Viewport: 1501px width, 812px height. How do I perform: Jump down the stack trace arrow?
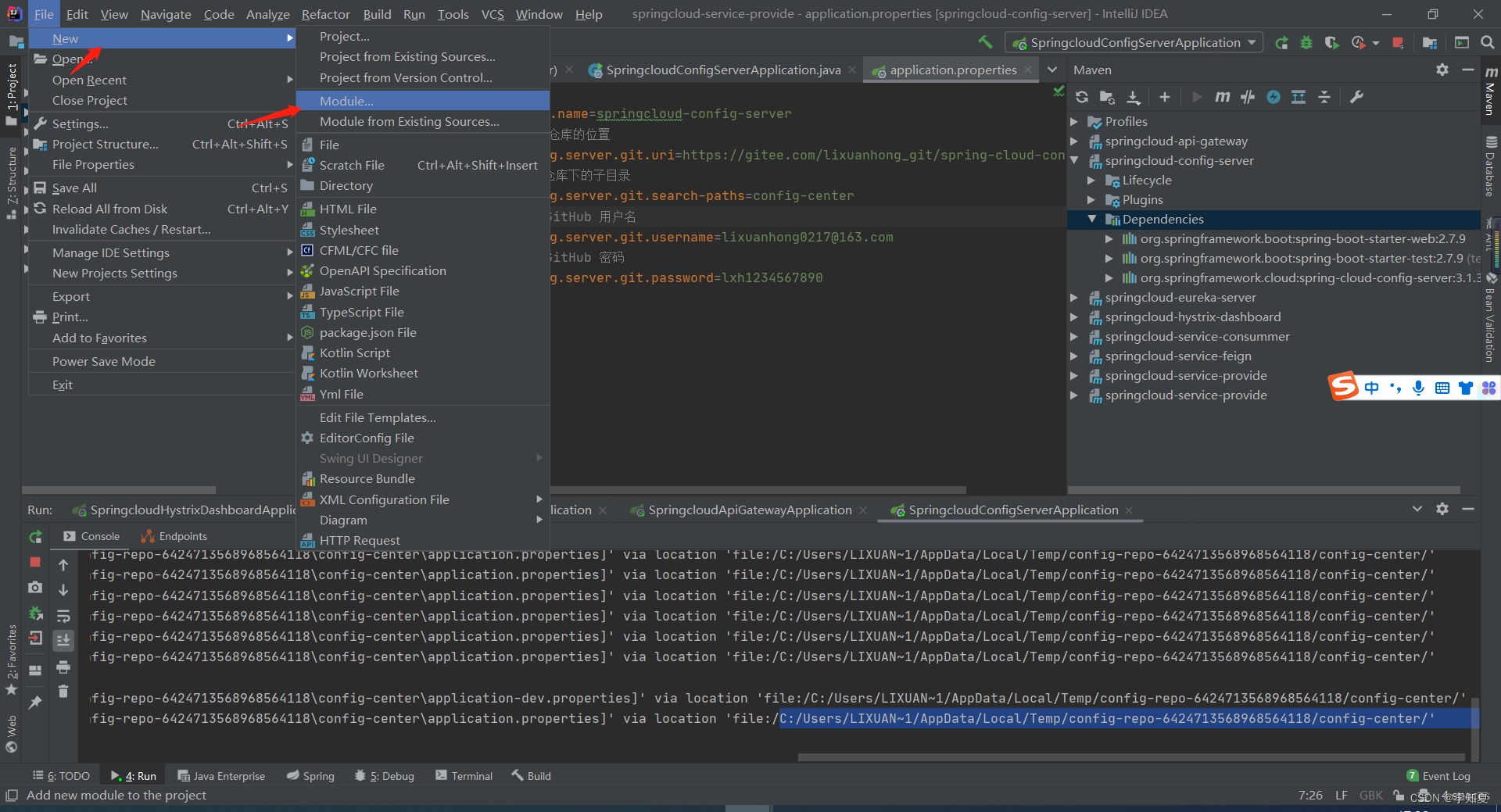coord(63,590)
